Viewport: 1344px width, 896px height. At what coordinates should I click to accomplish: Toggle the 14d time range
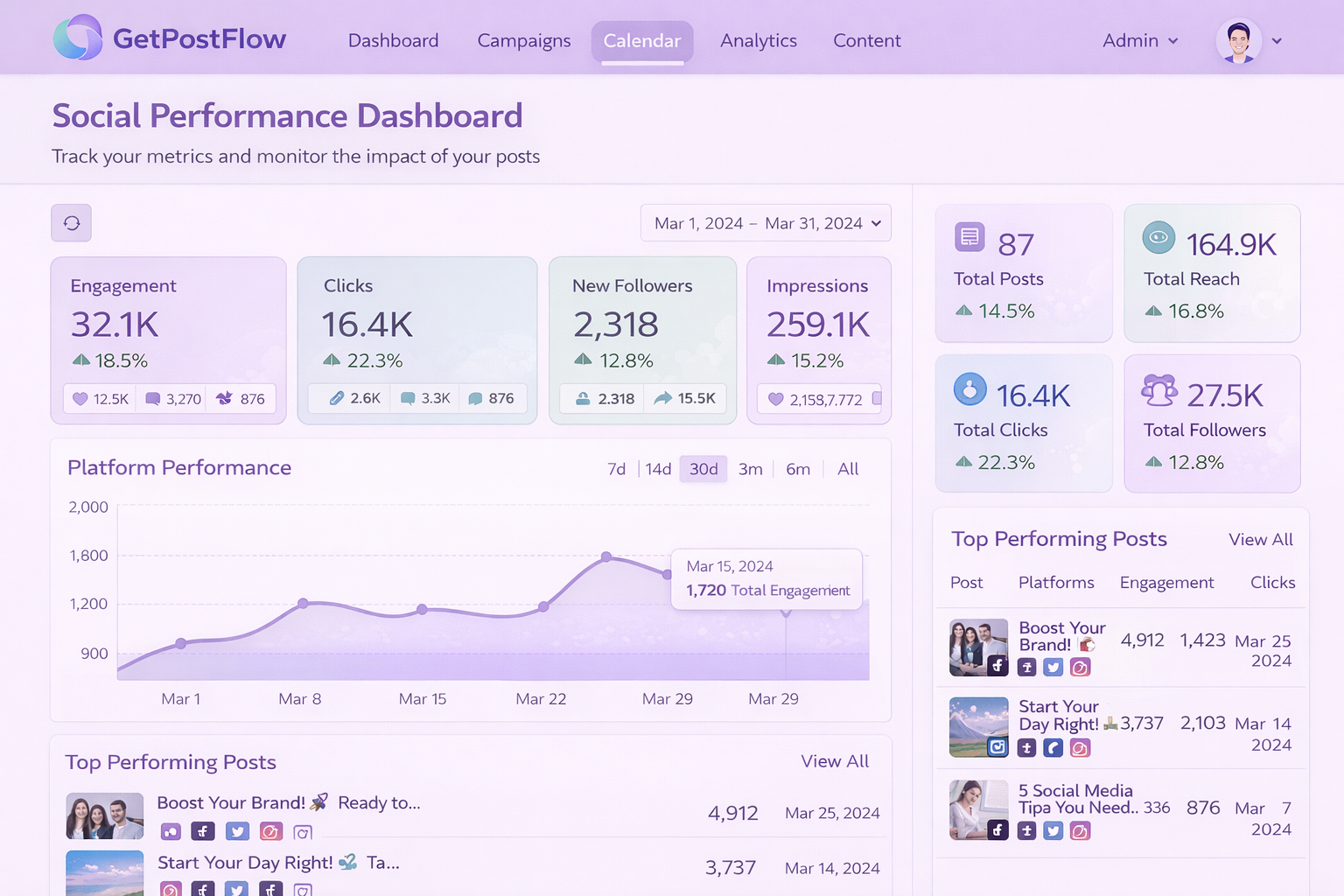(x=658, y=469)
